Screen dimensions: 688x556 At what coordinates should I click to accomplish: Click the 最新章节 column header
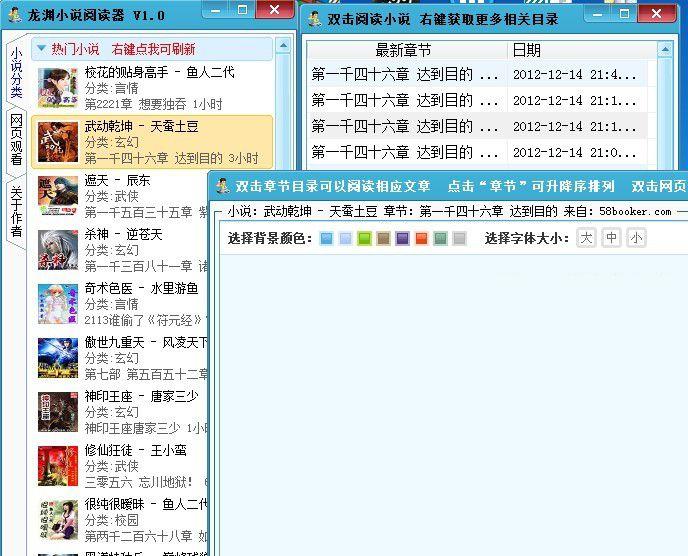click(407, 50)
